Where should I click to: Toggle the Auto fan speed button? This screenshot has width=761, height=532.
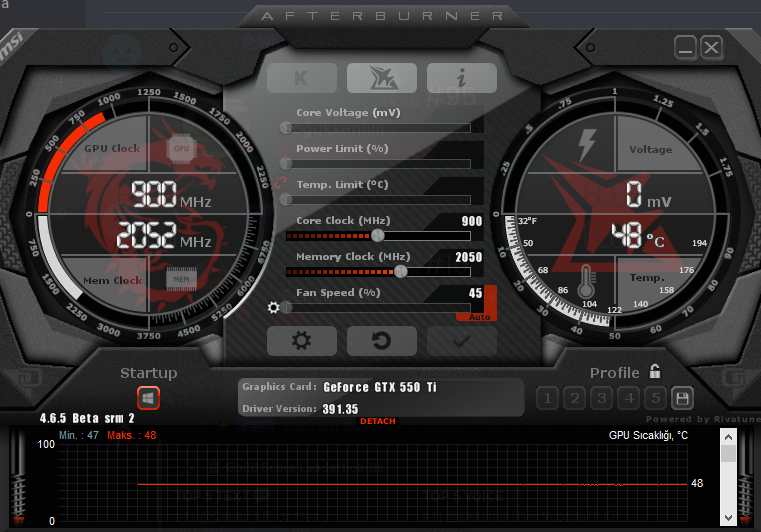coord(479,316)
